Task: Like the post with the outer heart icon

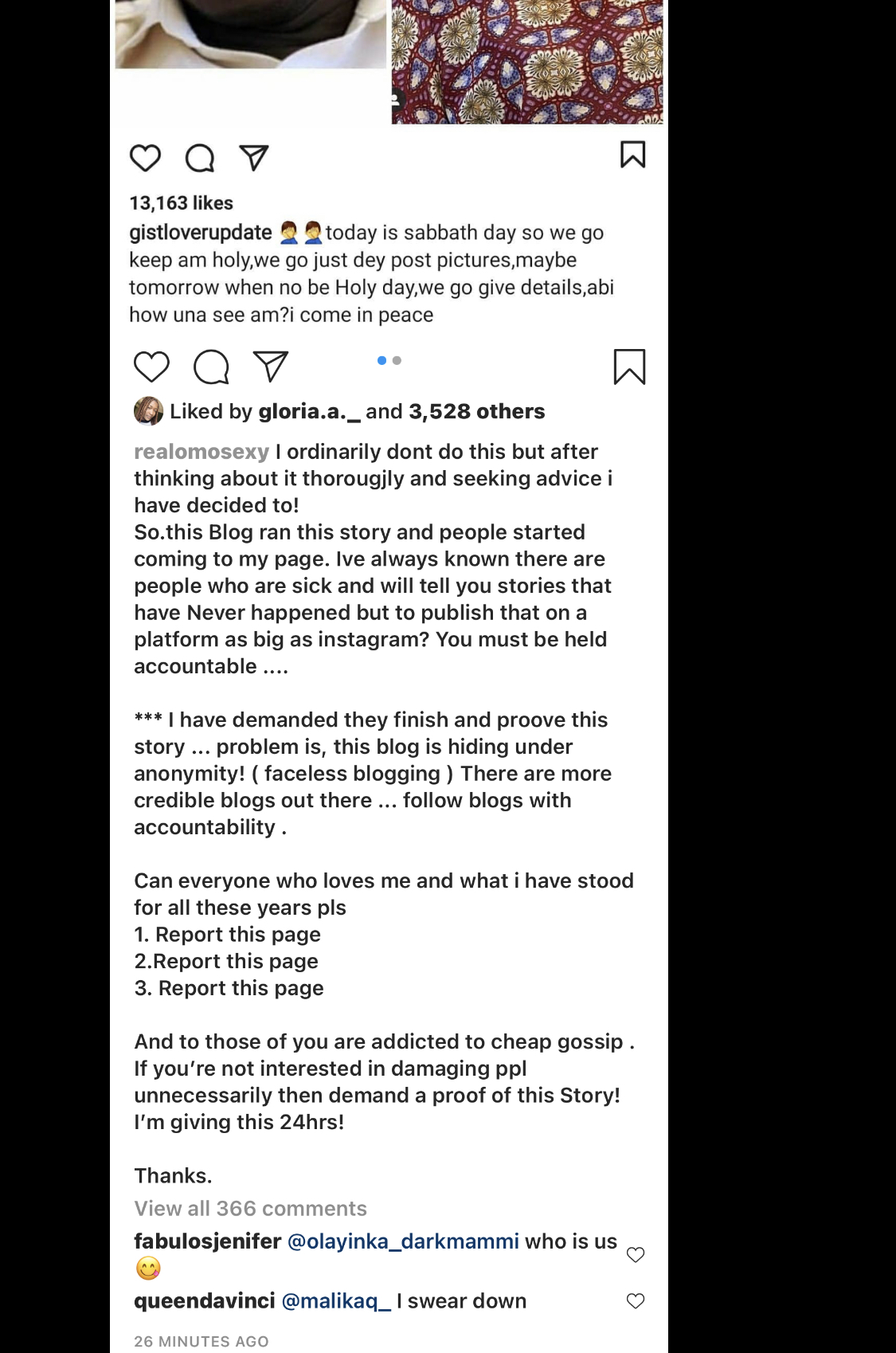Action: (x=151, y=367)
